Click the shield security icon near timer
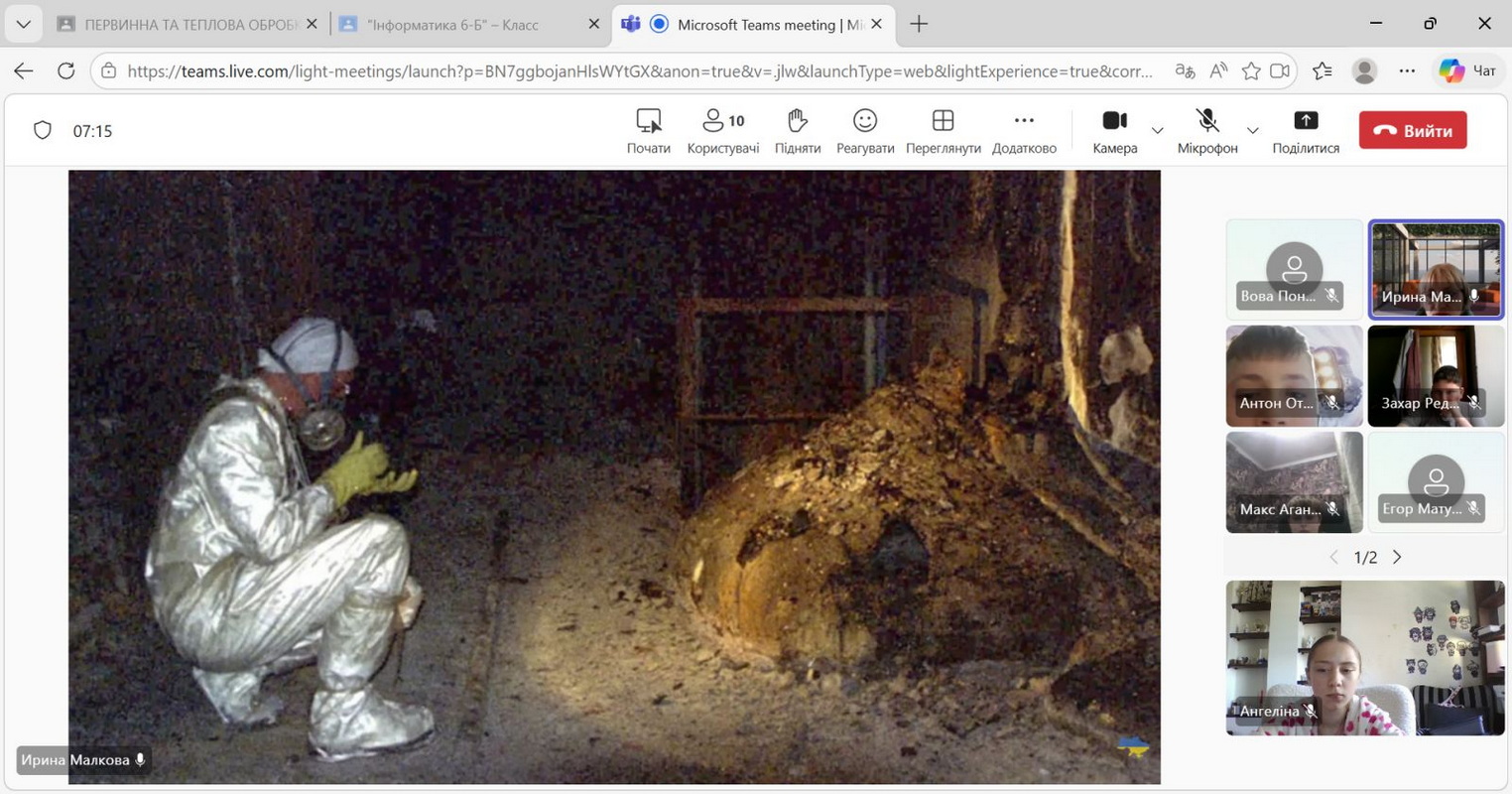 pos(43,131)
